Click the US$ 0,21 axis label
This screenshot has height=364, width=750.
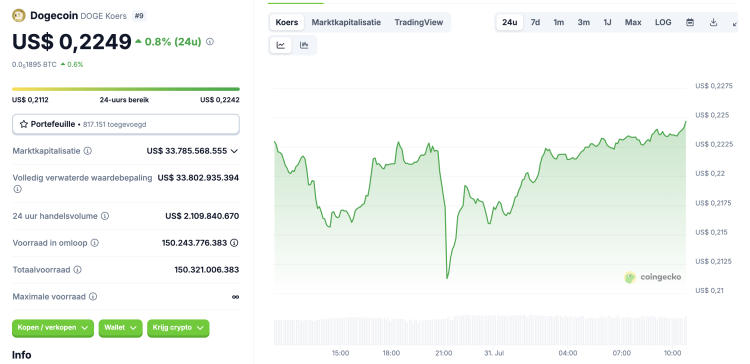[710, 290]
